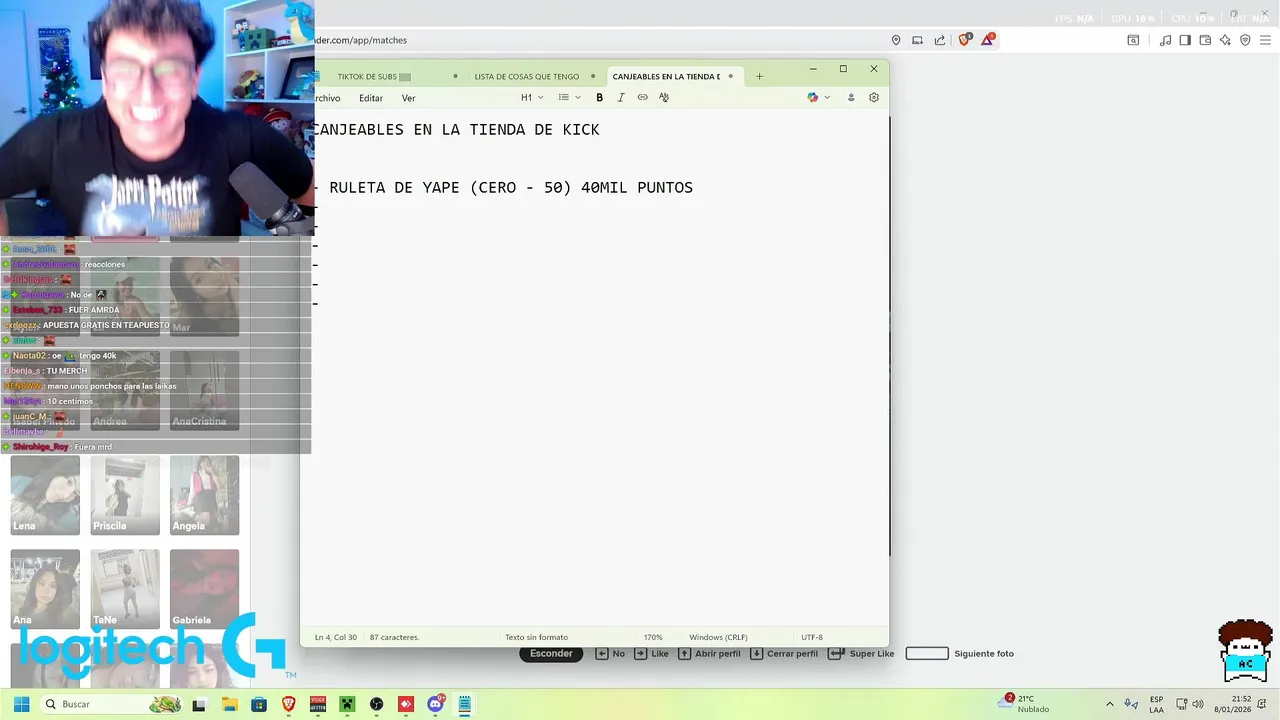
Task: Click the Ln 4, Col 30 status entry
Action: pyautogui.click(x=336, y=637)
